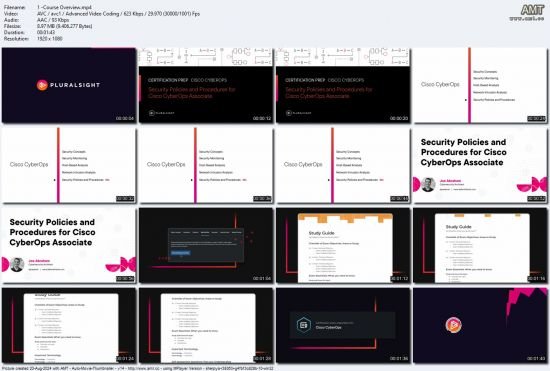The image size is (550, 371).
Task: Click the round Pluralsight icon in the 00:01:40 thumbnail
Action: [x=453, y=325]
